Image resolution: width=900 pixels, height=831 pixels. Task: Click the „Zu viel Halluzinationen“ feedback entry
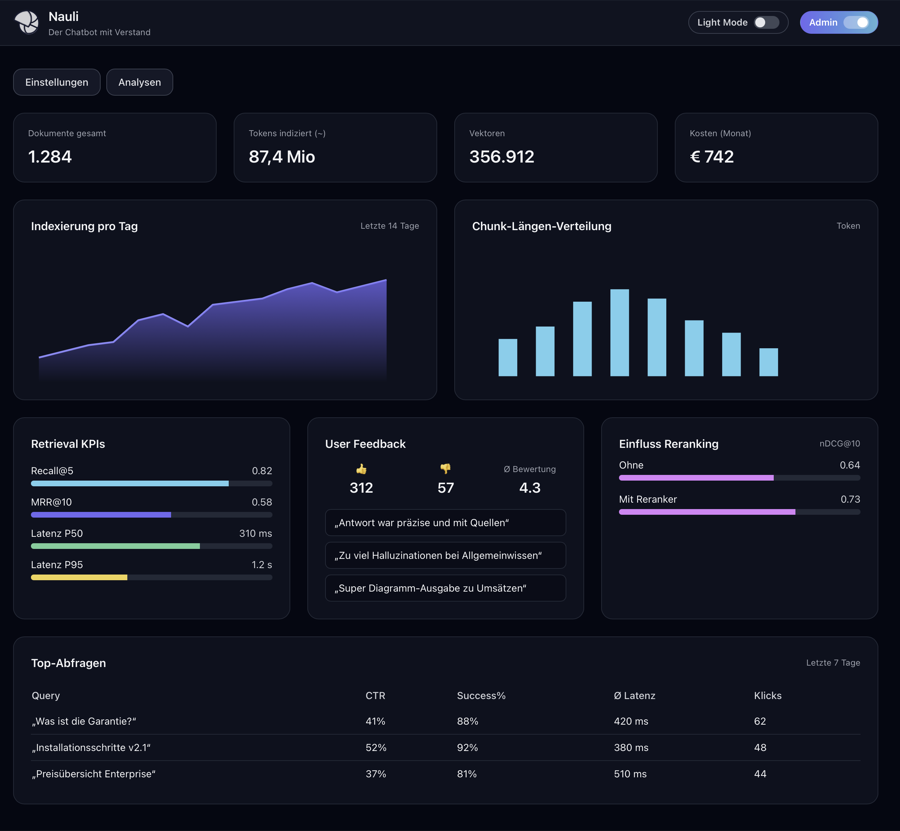click(x=445, y=555)
